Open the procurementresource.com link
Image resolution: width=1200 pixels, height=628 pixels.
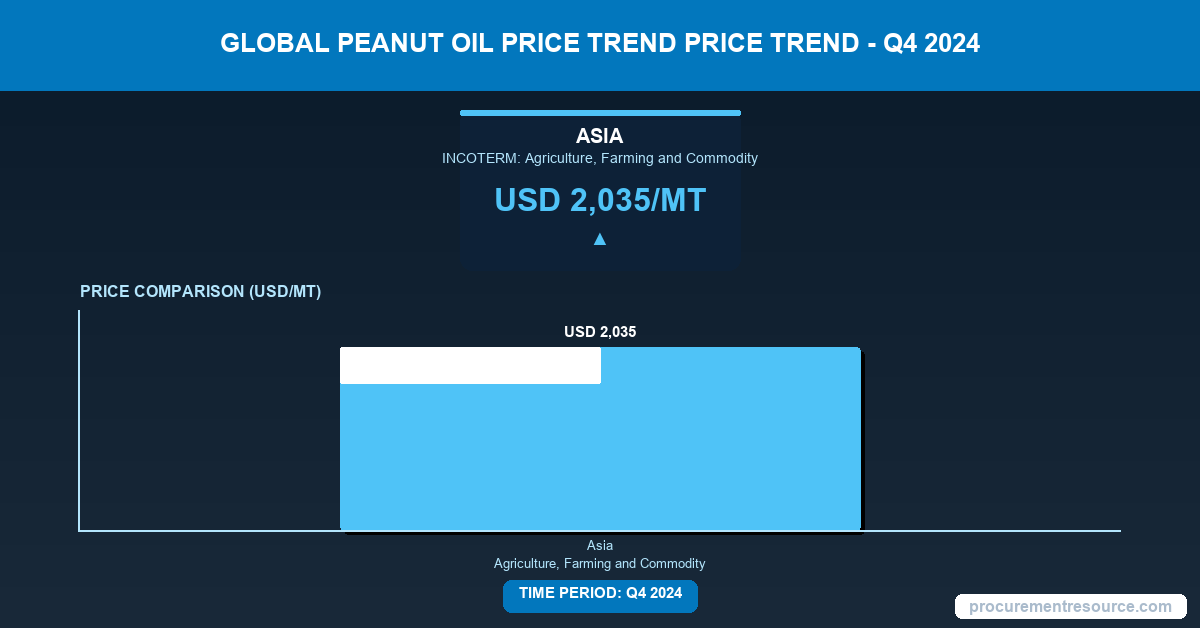1070,606
